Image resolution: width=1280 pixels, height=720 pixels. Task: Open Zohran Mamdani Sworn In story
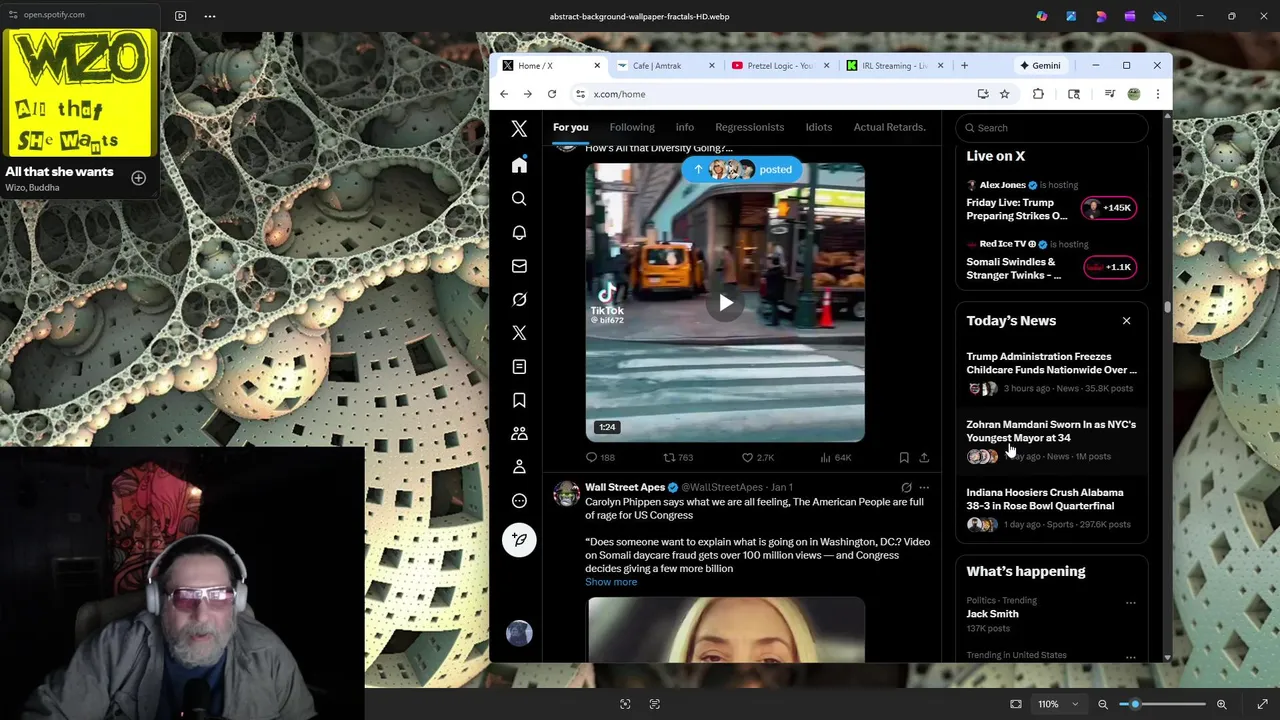point(1052,440)
